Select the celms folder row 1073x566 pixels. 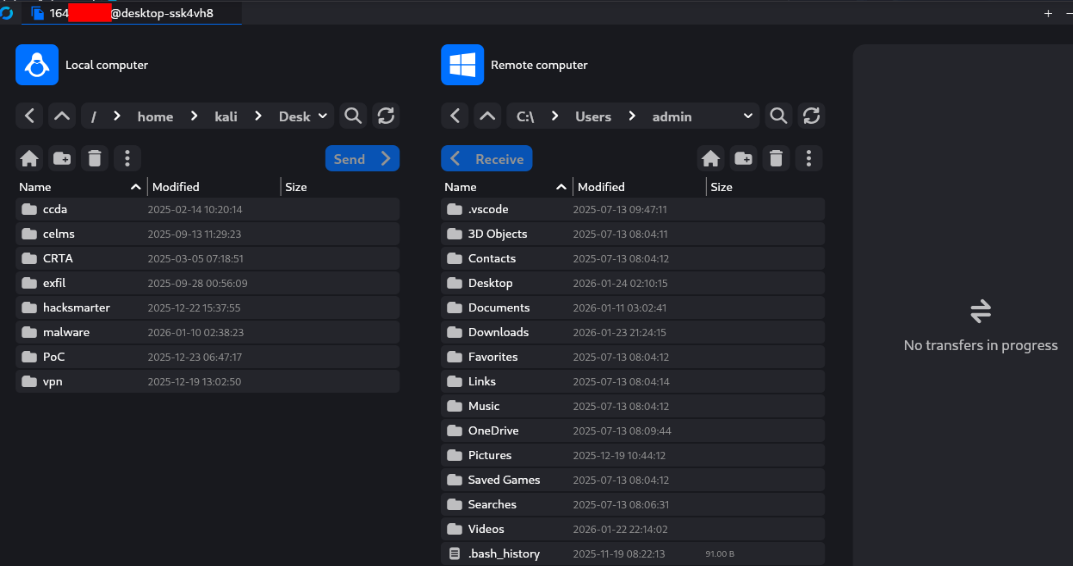pos(207,234)
